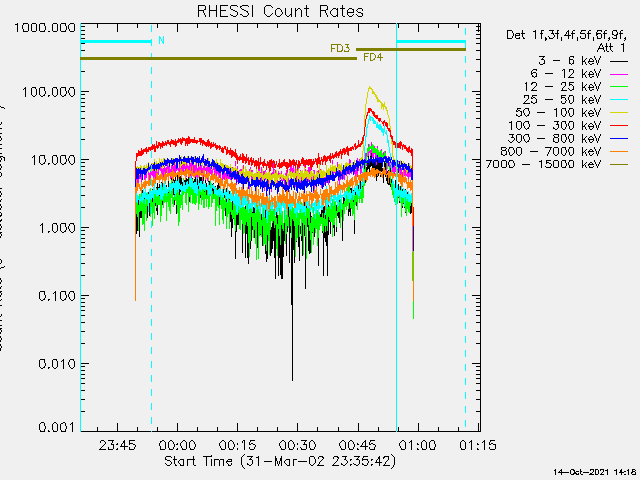The width and height of the screenshot is (640, 480).
Task: Click the 00:45 x-axis time label
Action: click(358, 444)
